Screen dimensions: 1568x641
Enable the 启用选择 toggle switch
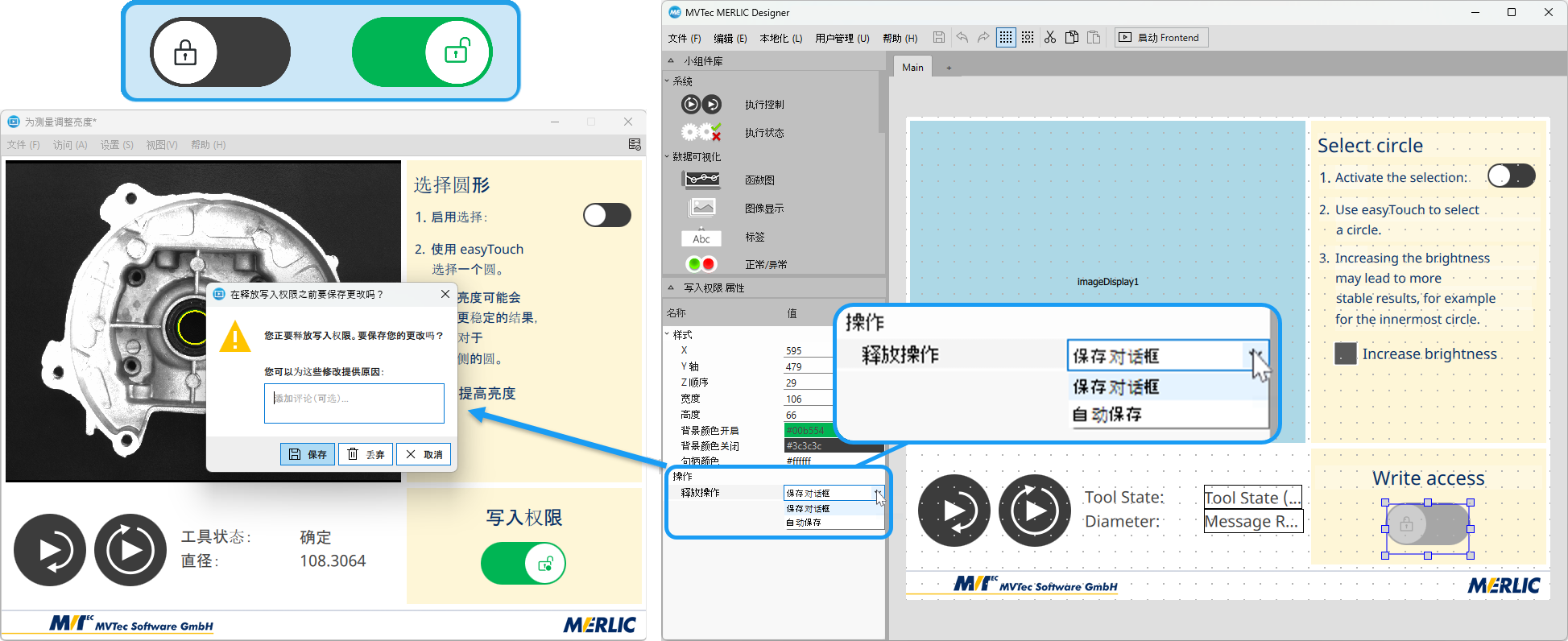(606, 215)
